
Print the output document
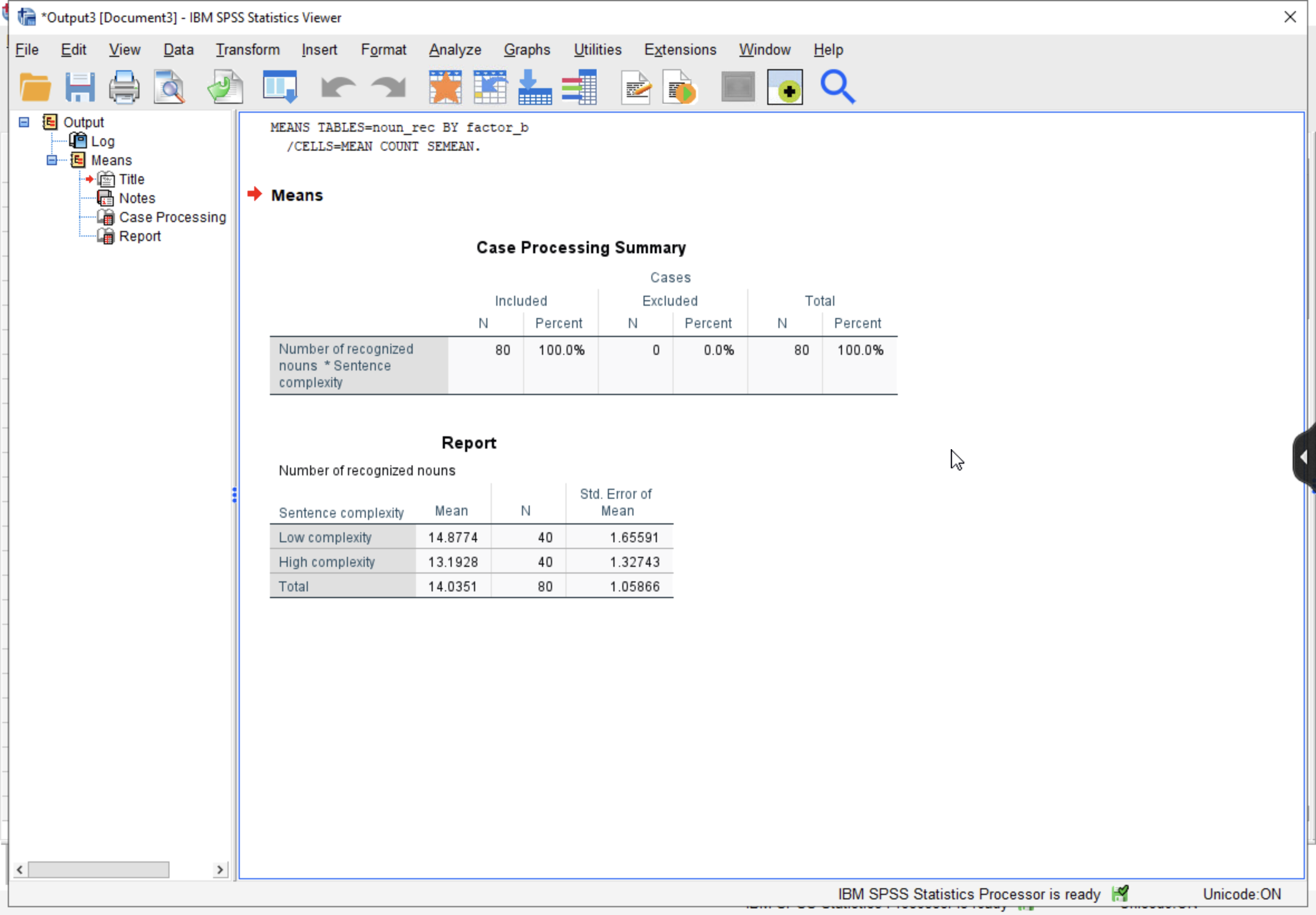(124, 86)
